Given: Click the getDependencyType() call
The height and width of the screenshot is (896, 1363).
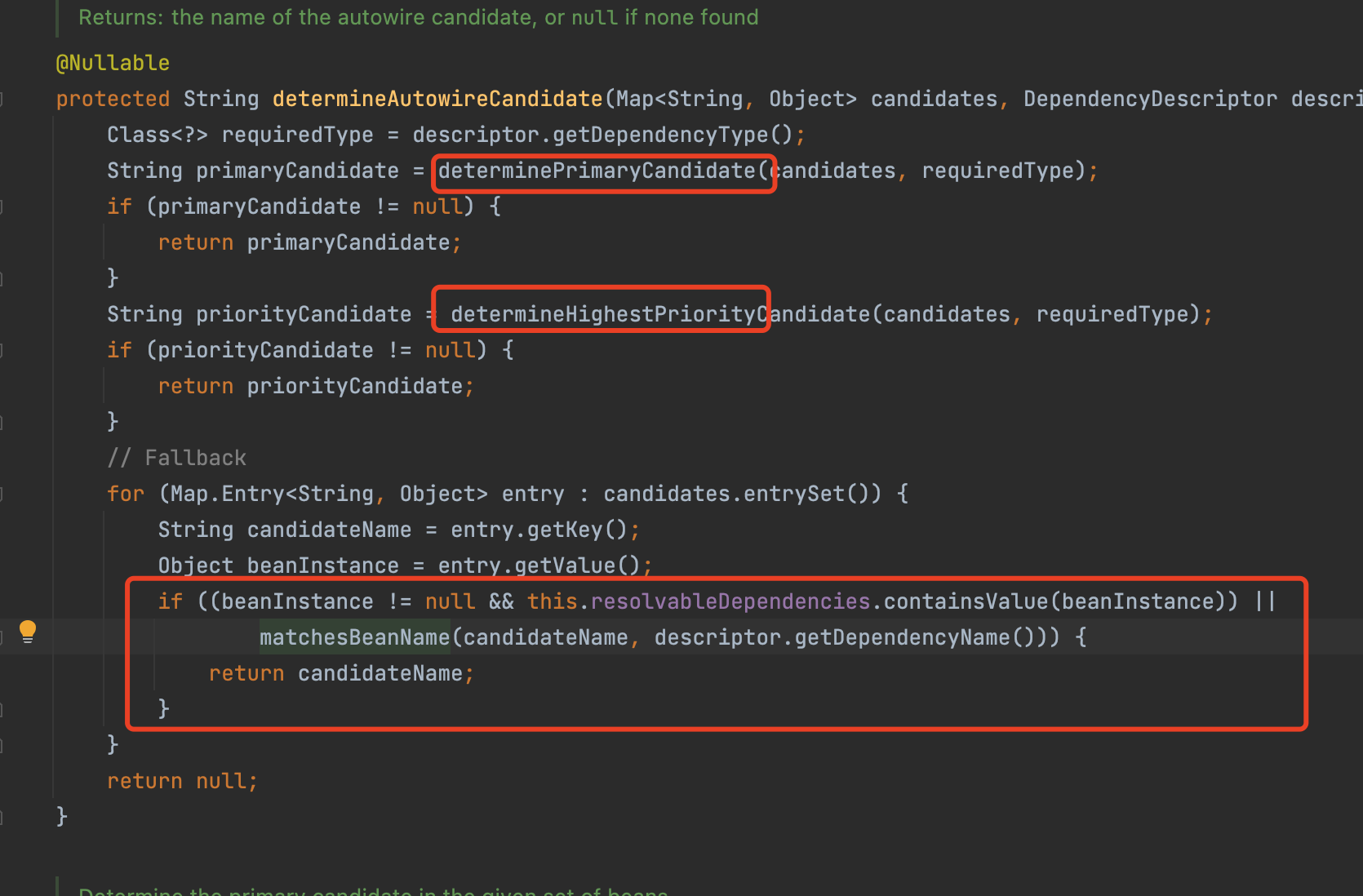Looking at the screenshot, I should [673, 135].
